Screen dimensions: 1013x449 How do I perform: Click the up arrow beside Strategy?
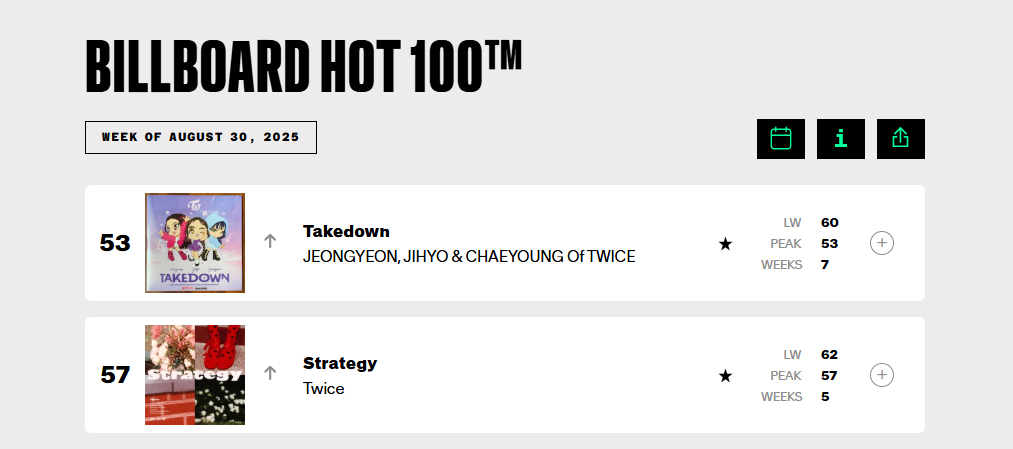click(x=270, y=373)
